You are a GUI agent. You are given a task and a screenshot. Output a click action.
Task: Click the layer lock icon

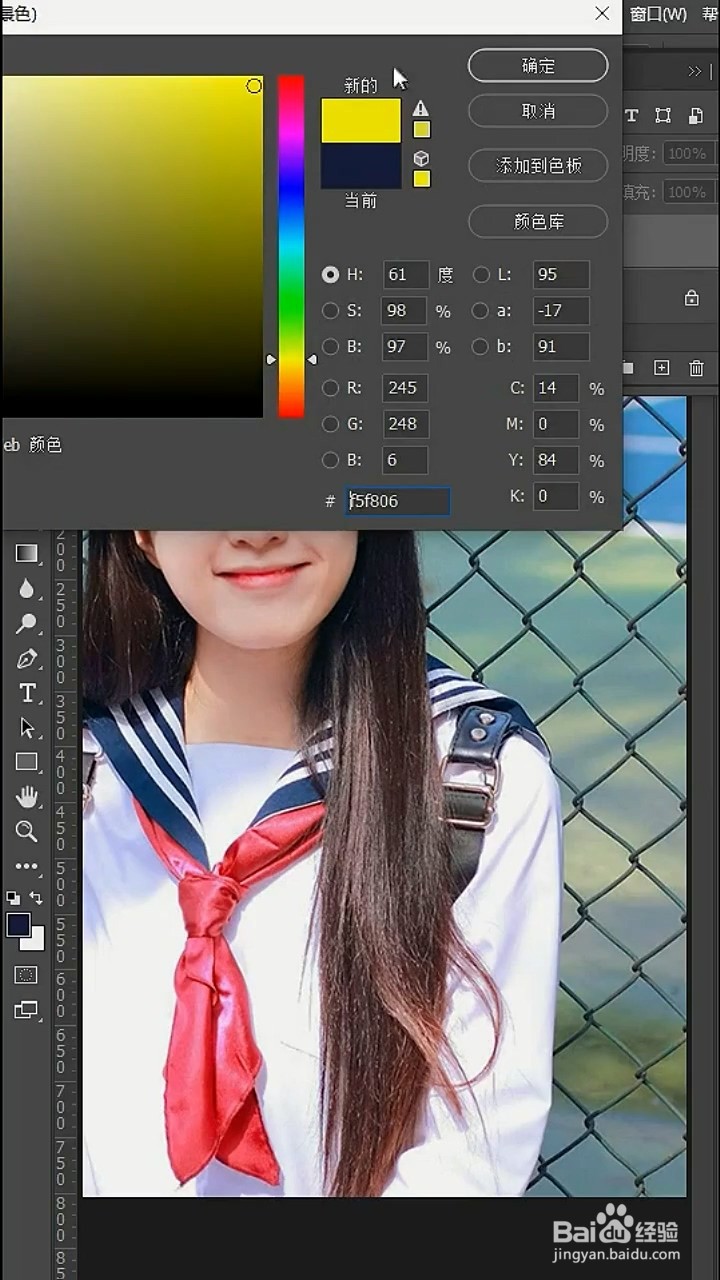[x=691, y=298]
